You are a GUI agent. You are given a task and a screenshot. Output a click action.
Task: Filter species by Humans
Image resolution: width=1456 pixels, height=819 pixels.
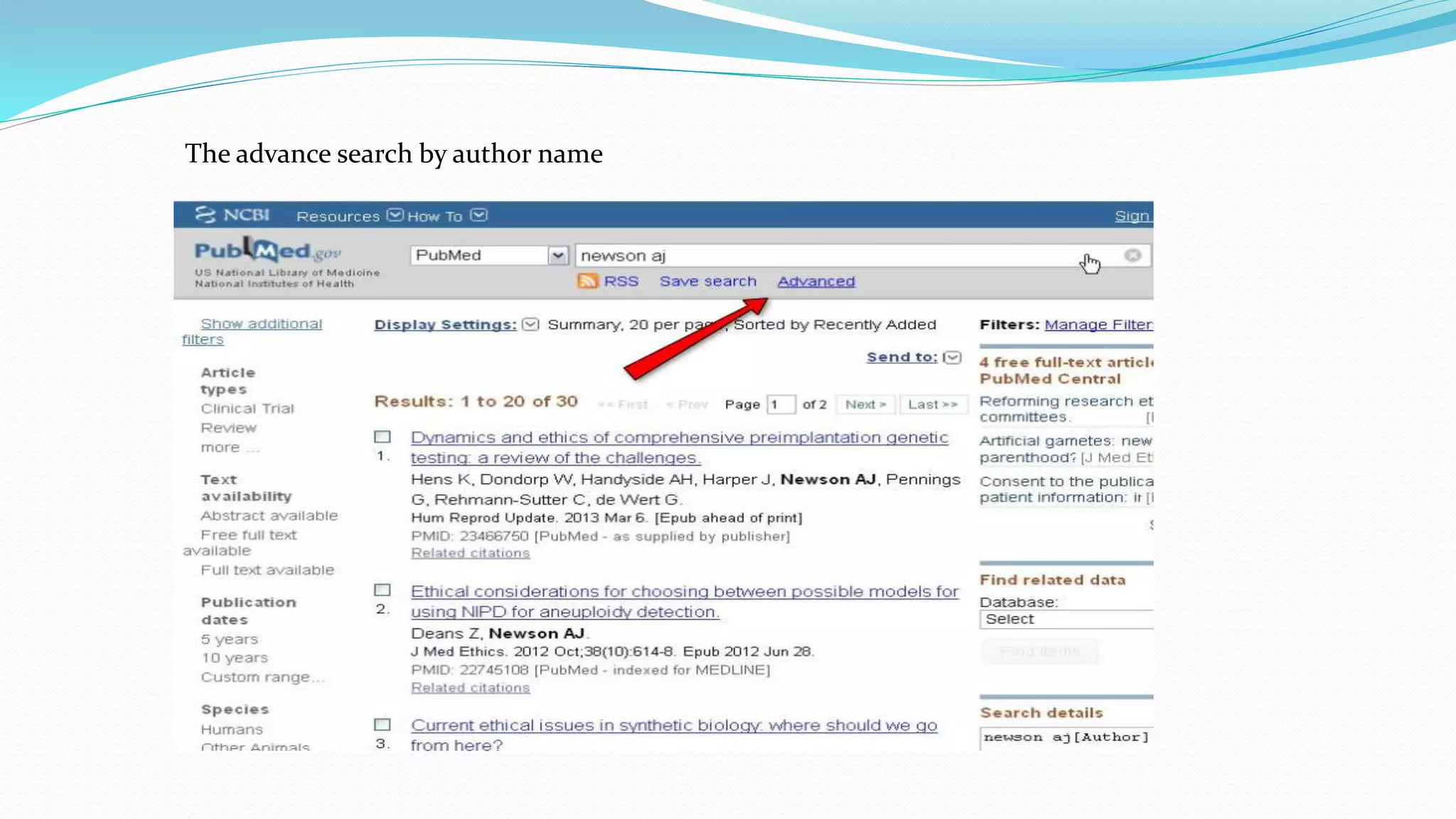232,729
